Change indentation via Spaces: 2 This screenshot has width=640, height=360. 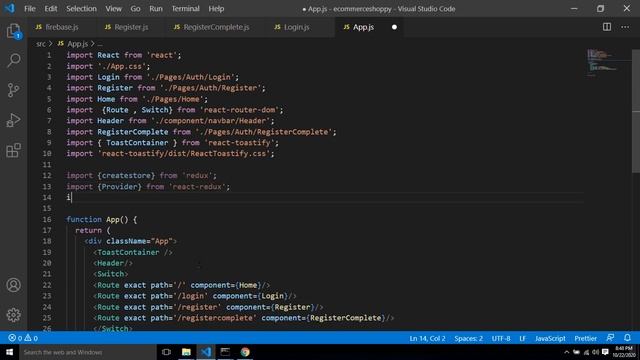click(x=469, y=338)
